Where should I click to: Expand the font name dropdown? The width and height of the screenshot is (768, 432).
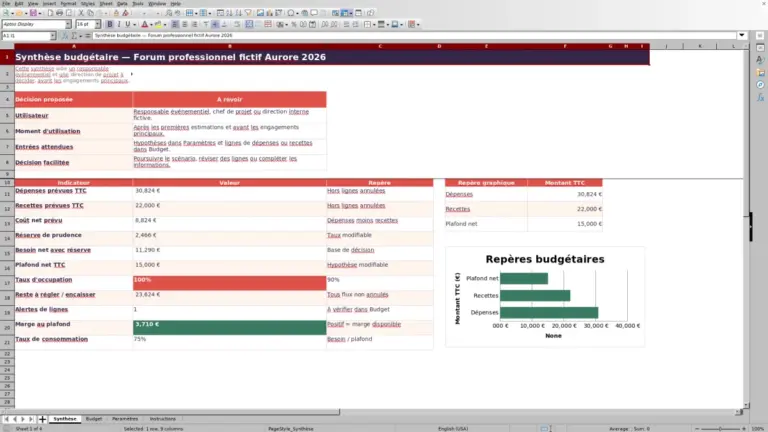pyautogui.click(x=68, y=24)
